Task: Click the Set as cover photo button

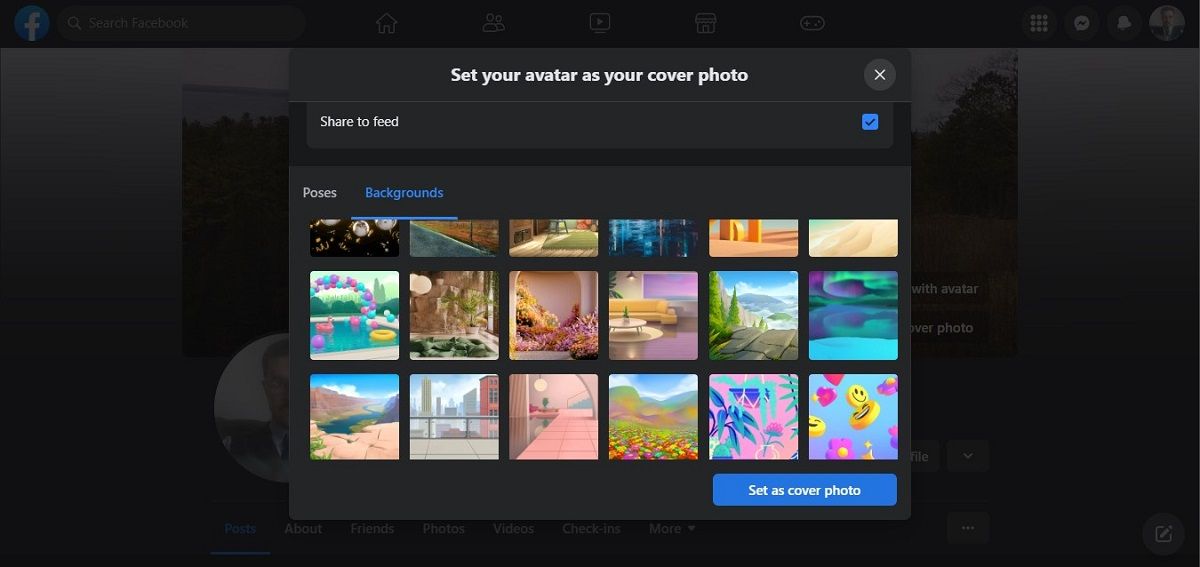Action: coord(804,490)
